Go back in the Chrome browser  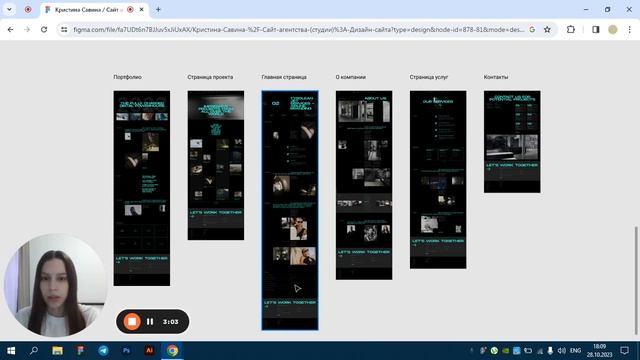point(11,29)
